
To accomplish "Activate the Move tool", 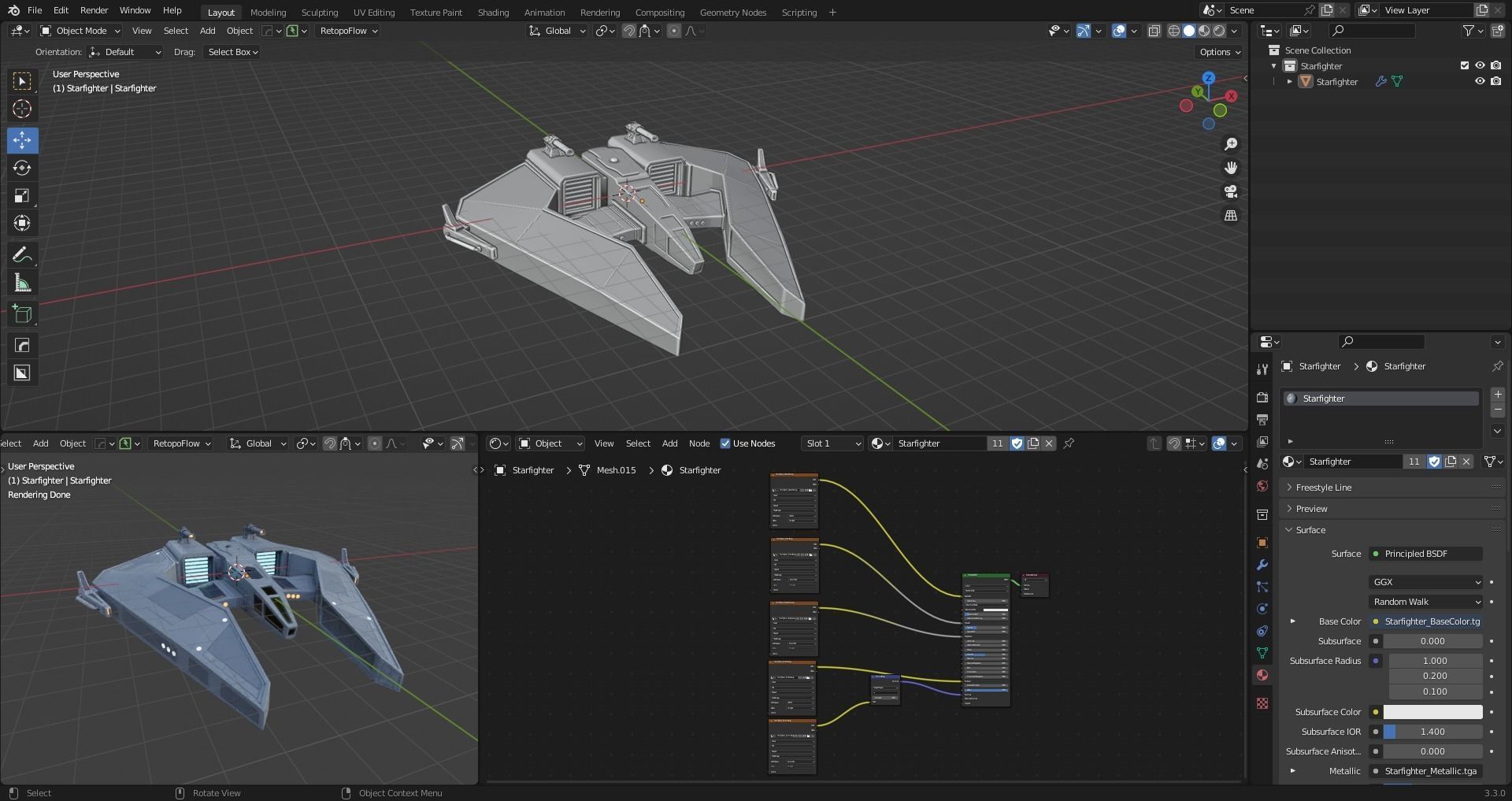I will (22, 140).
